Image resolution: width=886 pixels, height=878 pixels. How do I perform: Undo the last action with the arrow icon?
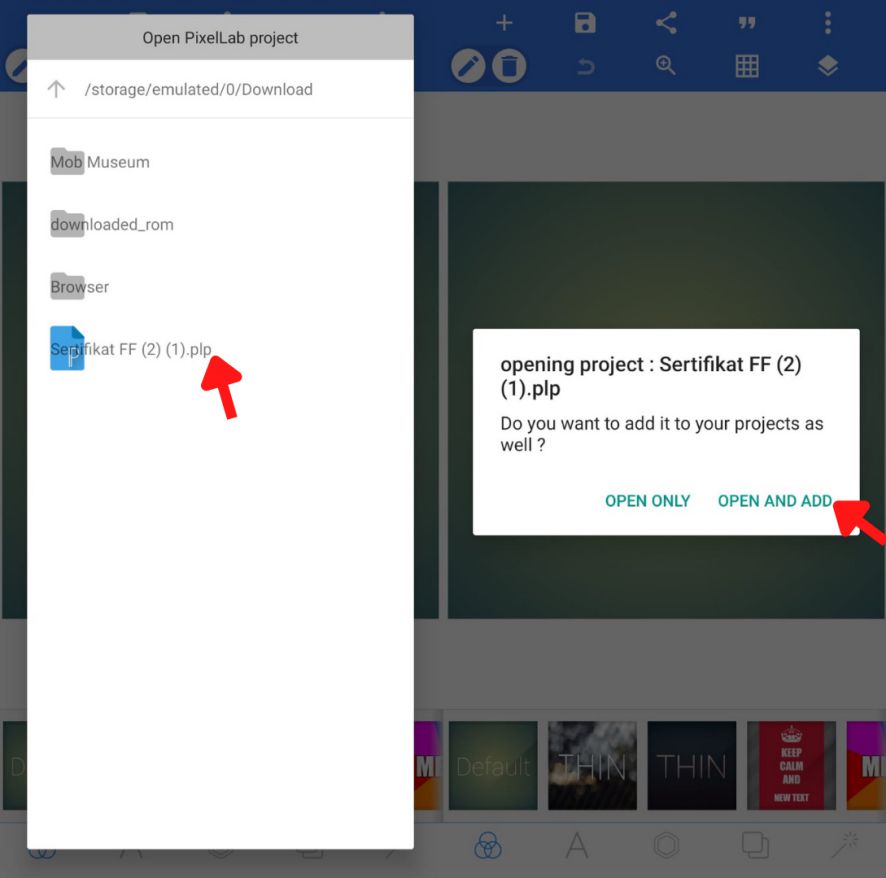[x=586, y=67]
